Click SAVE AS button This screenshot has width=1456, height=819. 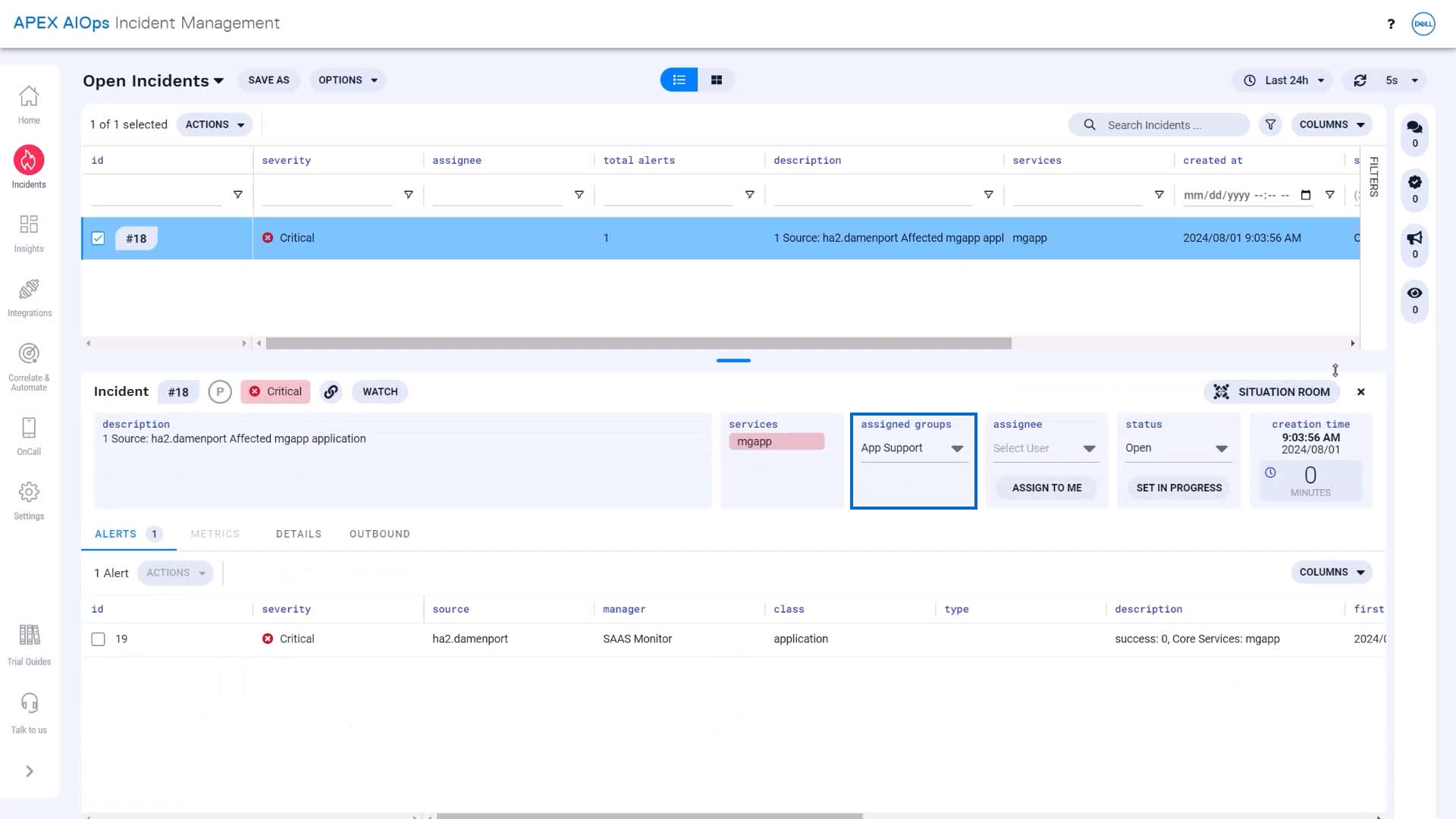268,80
